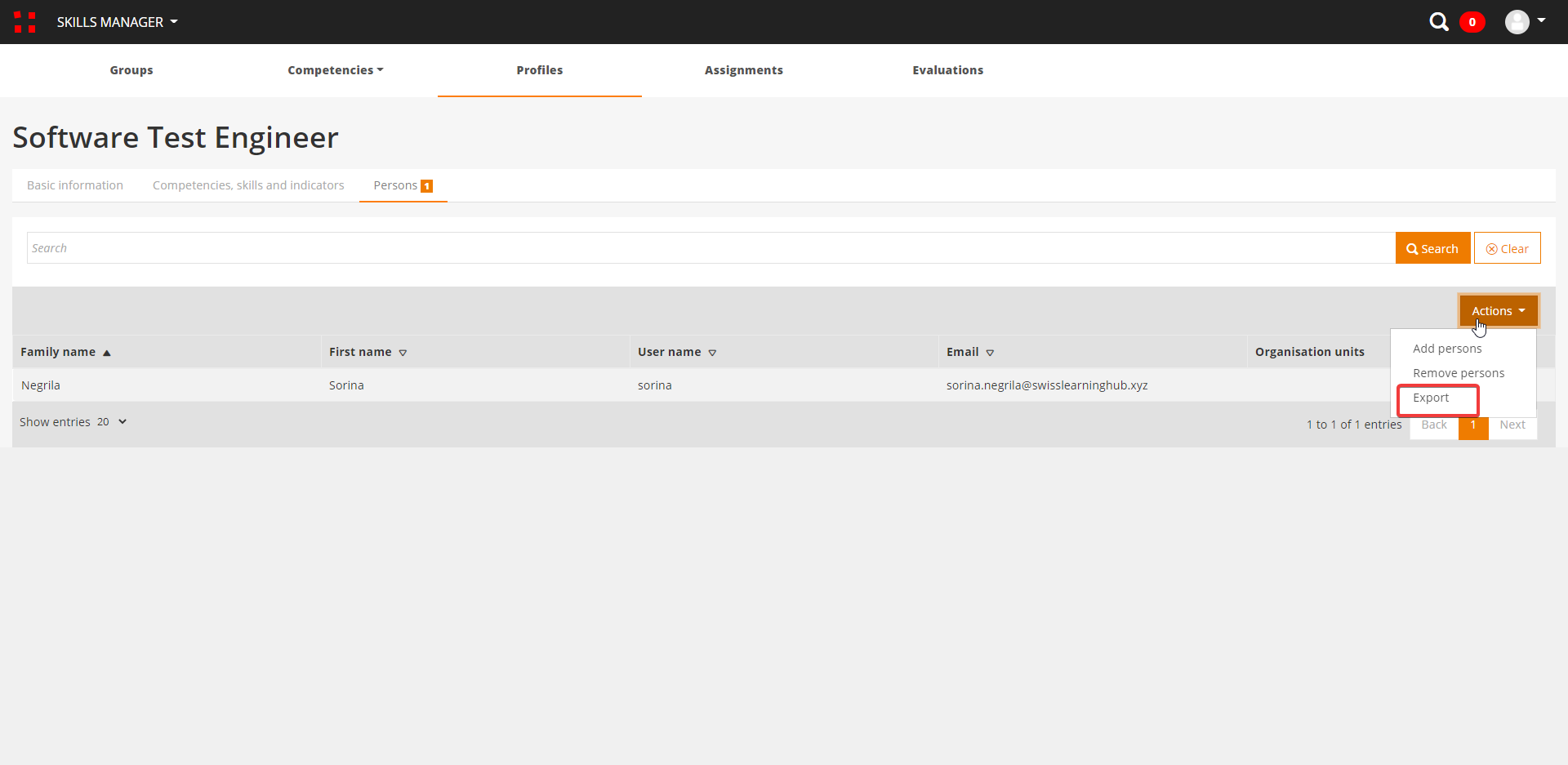The image size is (1568, 765).
Task: Open Competencies, skills and indicators tab
Action: pyautogui.click(x=248, y=185)
